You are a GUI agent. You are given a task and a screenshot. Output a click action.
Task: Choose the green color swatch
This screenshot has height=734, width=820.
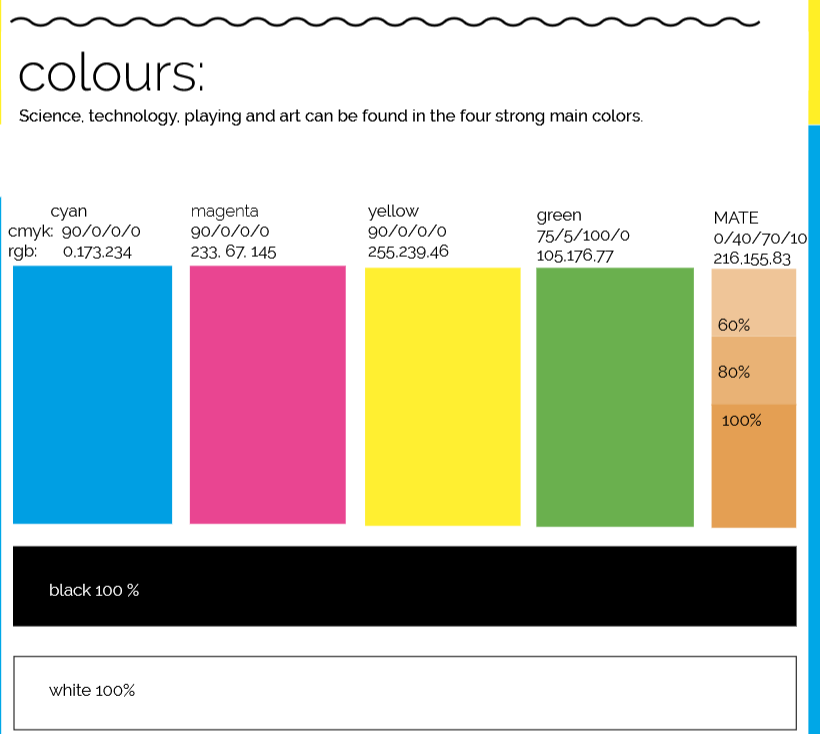[614, 396]
